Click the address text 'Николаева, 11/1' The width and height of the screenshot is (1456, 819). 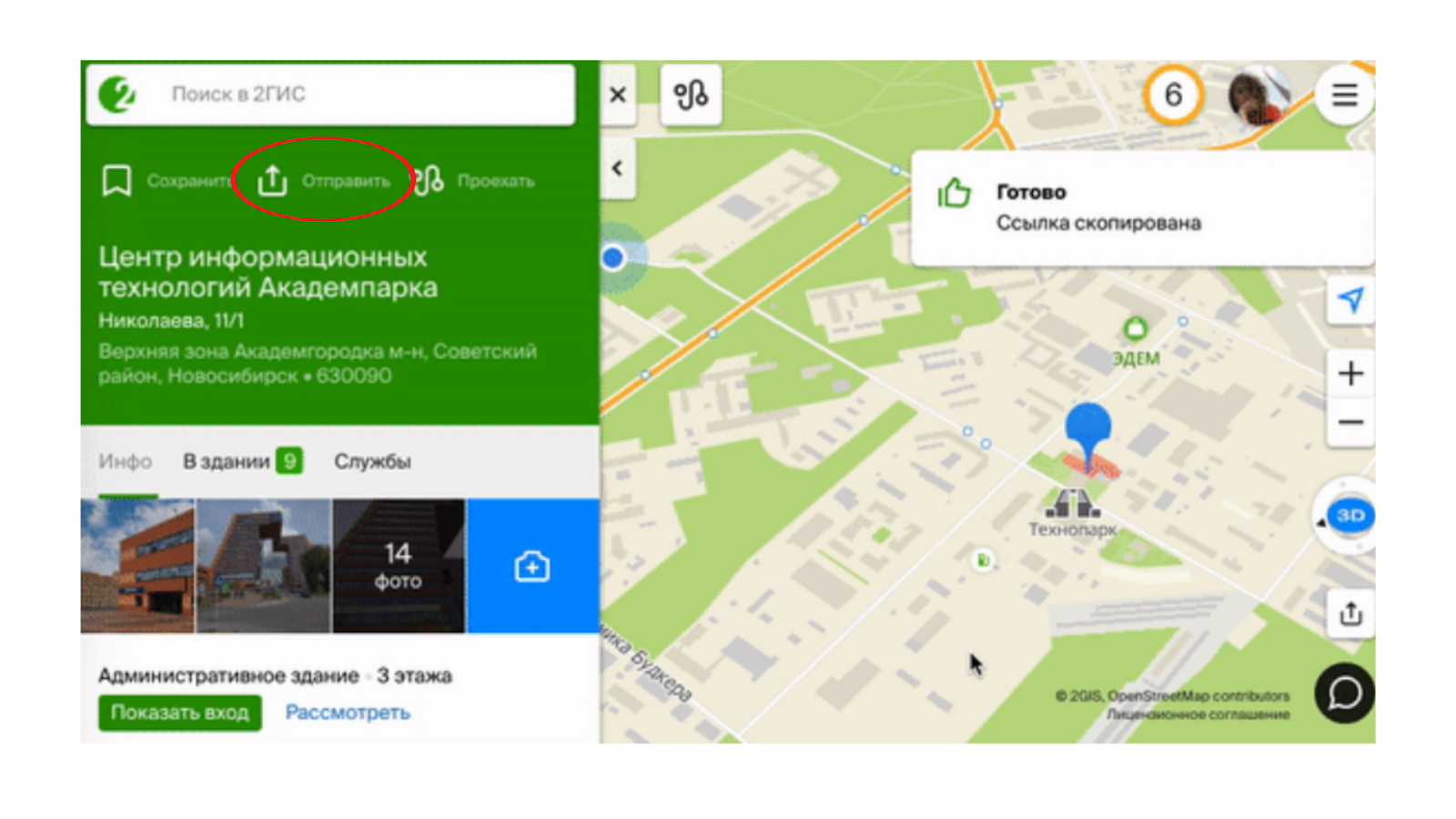point(171,320)
